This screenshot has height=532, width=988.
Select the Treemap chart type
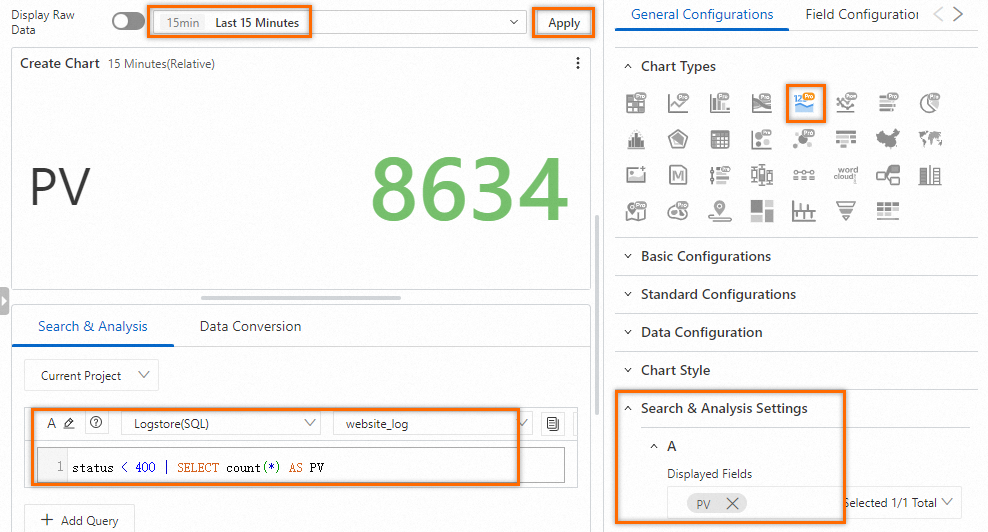(x=762, y=211)
